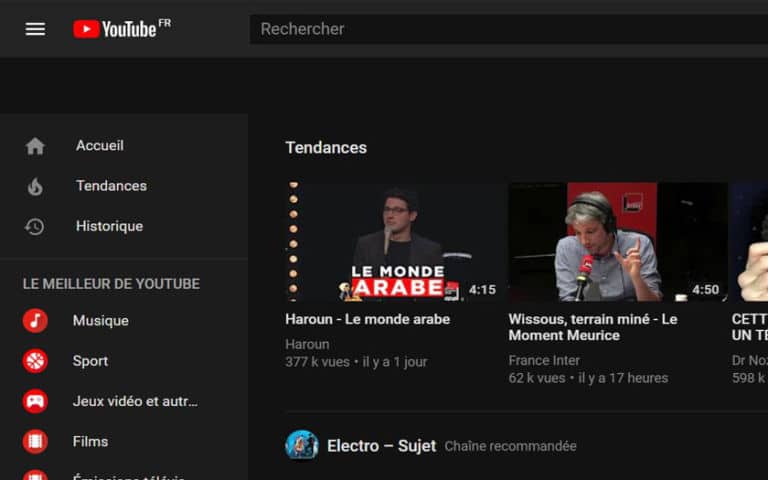Play the Le Monde Arabe video thumbnail

(x=395, y=242)
